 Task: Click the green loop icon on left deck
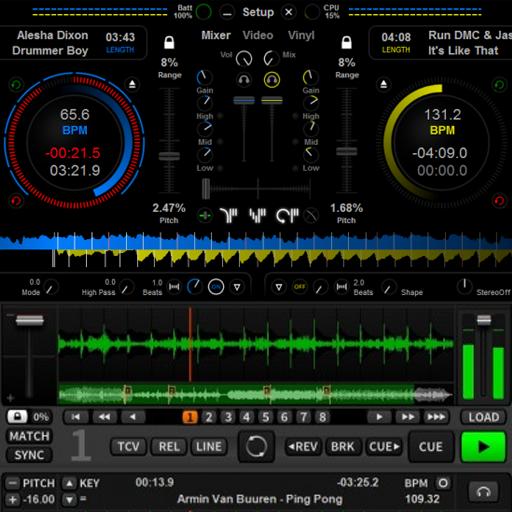(x=16, y=85)
